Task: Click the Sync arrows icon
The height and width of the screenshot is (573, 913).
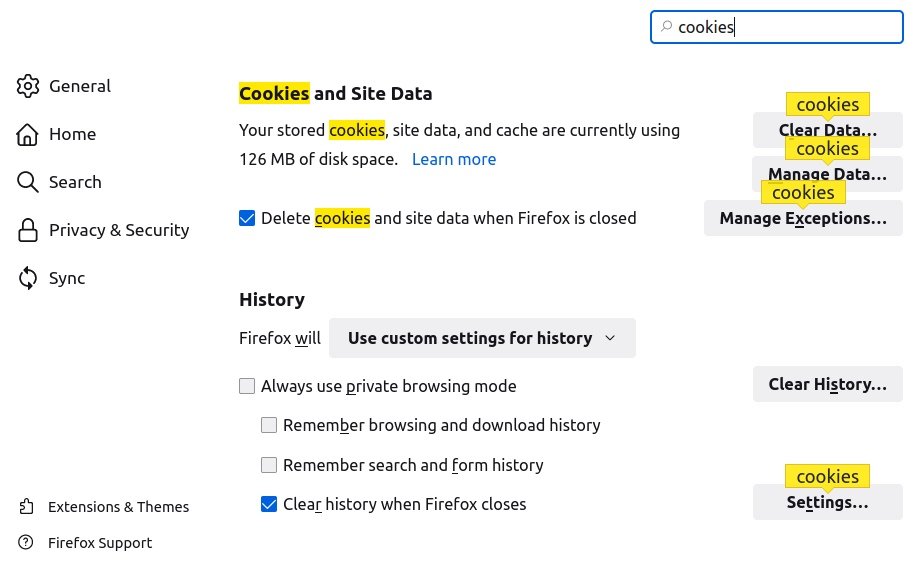Action: pyautogui.click(x=28, y=278)
